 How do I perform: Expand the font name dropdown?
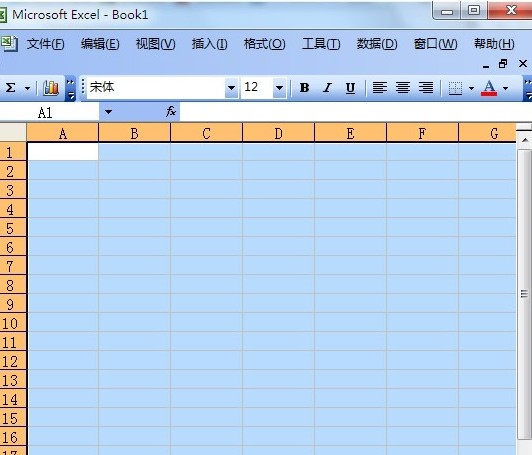pos(231,88)
